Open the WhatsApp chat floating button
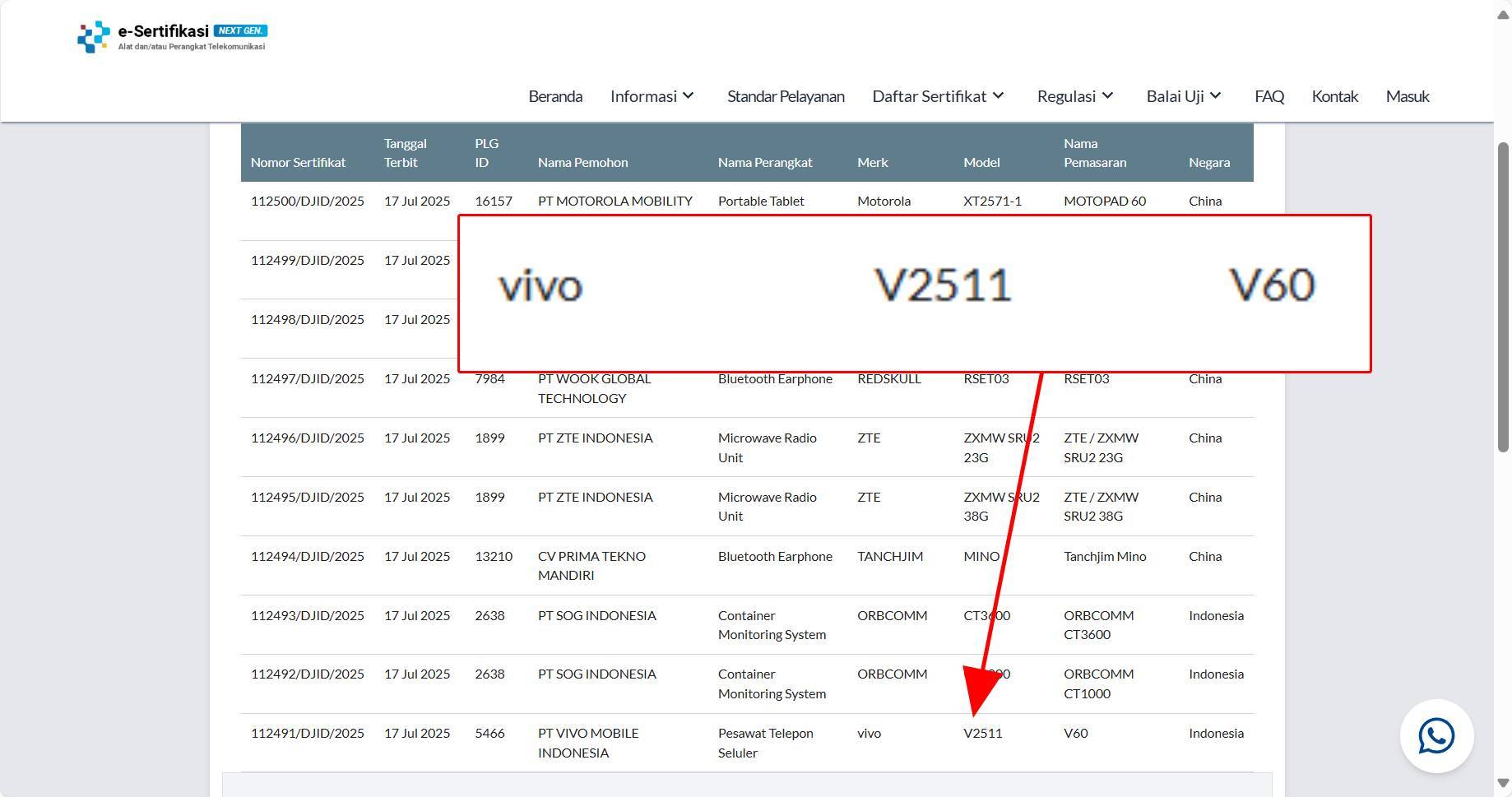The height and width of the screenshot is (797, 1512). coord(1436,736)
